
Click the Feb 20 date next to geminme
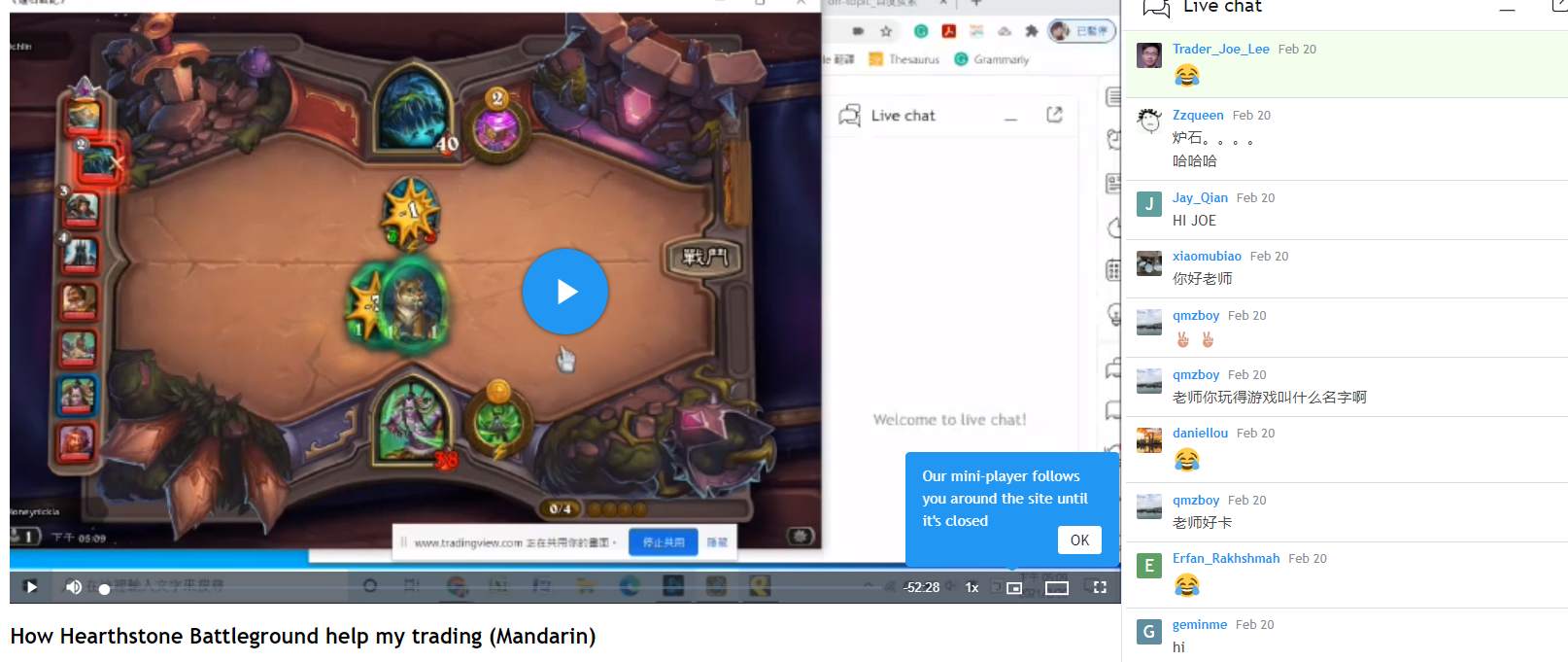click(1254, 624)
